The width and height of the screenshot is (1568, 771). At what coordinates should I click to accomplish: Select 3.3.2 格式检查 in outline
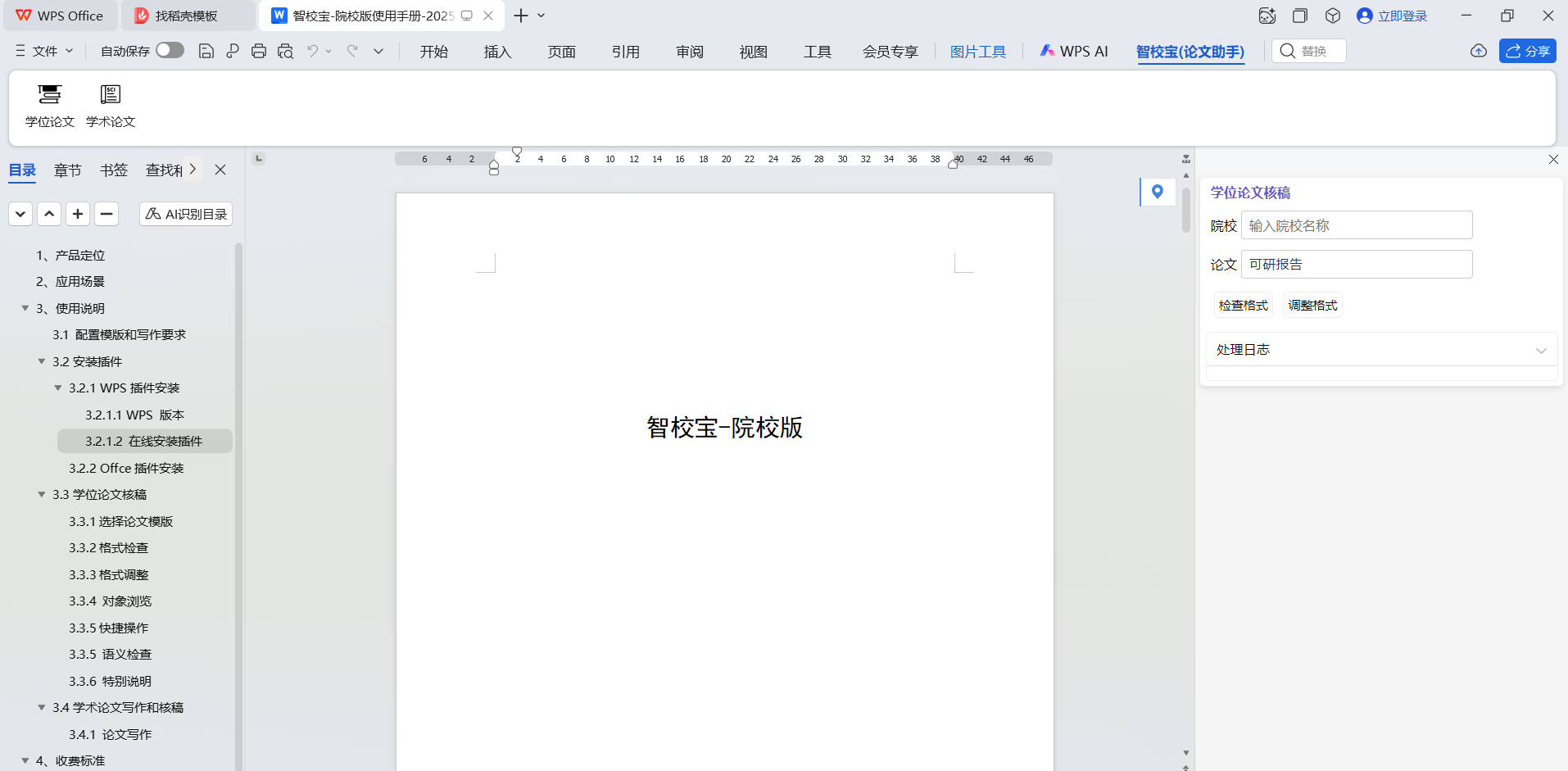(x=108, y=548)
